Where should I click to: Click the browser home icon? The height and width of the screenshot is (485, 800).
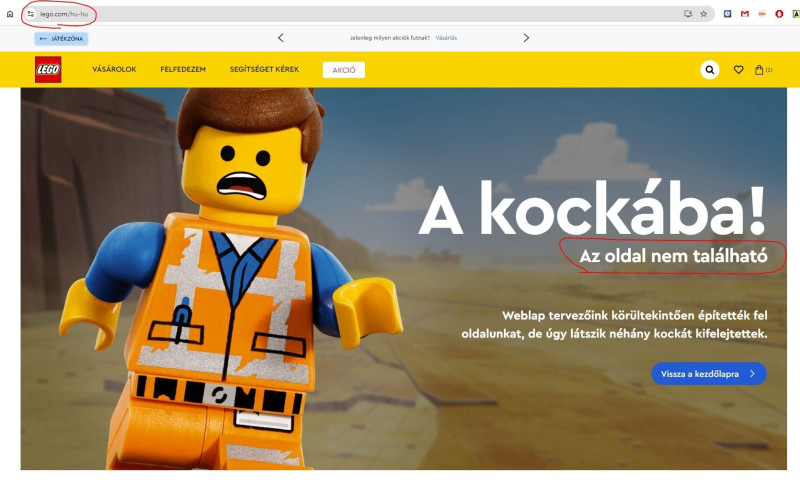coord(10,14)
